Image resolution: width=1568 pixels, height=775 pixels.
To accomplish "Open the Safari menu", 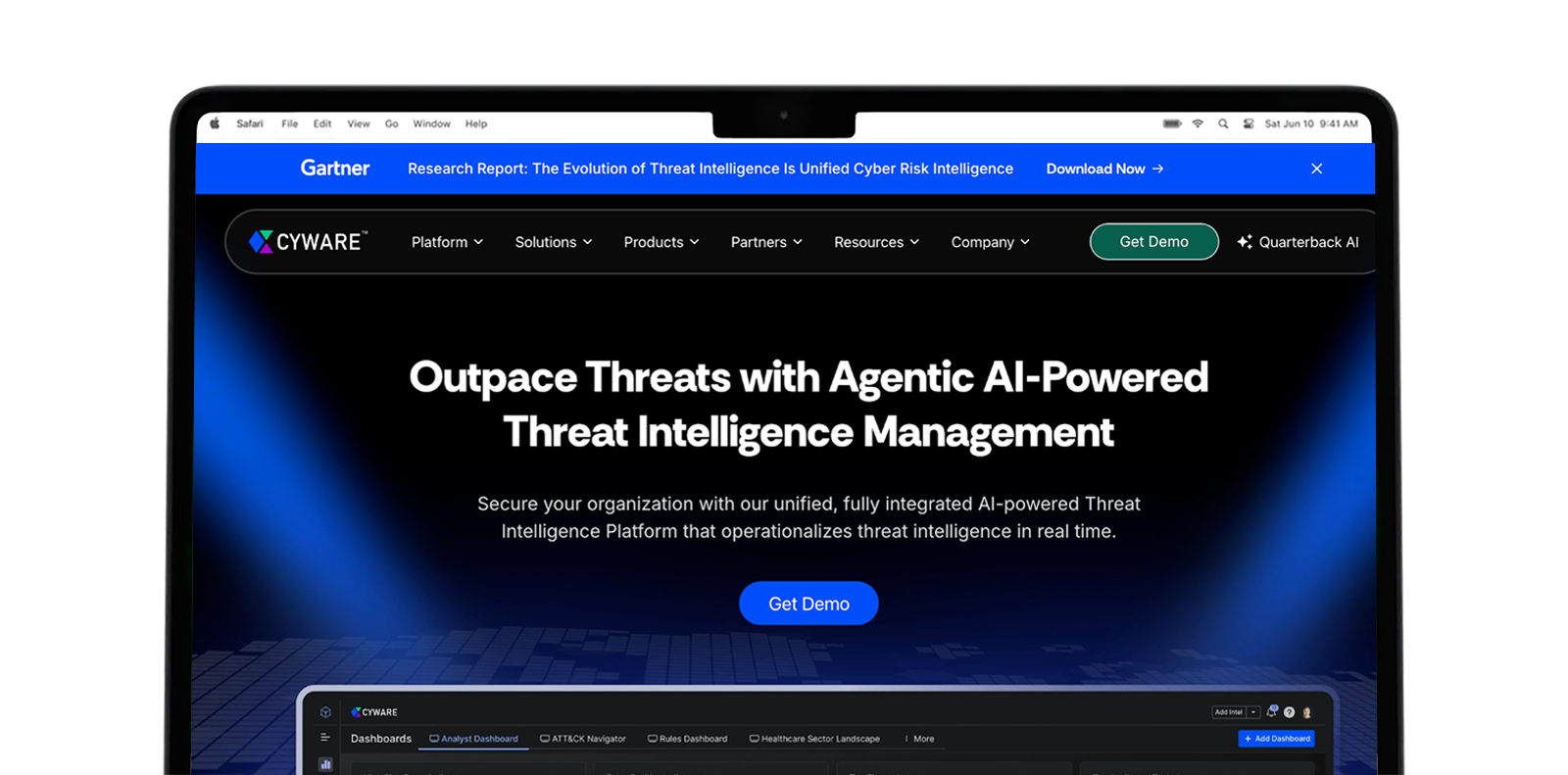I will tap(250, 123).
